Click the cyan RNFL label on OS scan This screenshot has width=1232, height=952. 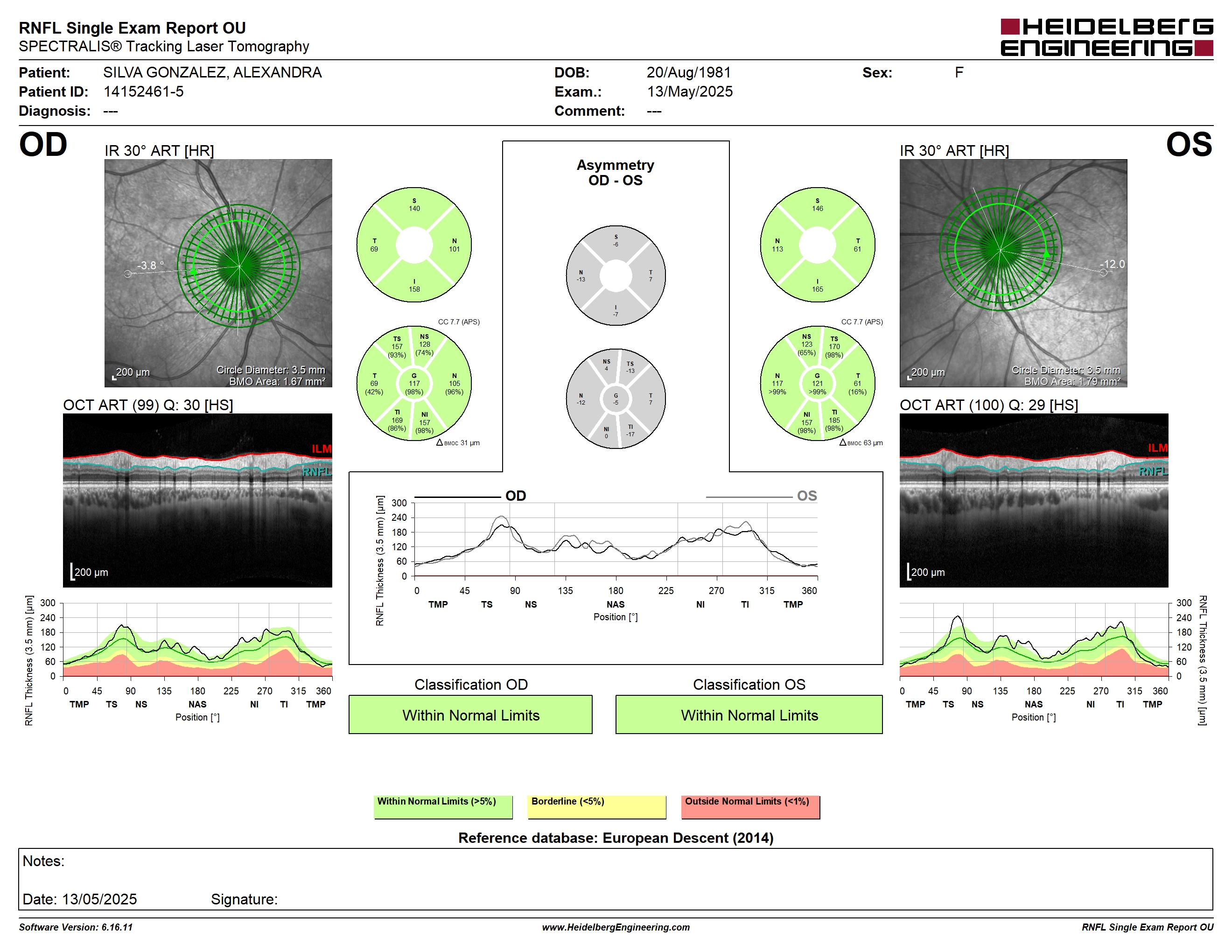coord(1153,471)
